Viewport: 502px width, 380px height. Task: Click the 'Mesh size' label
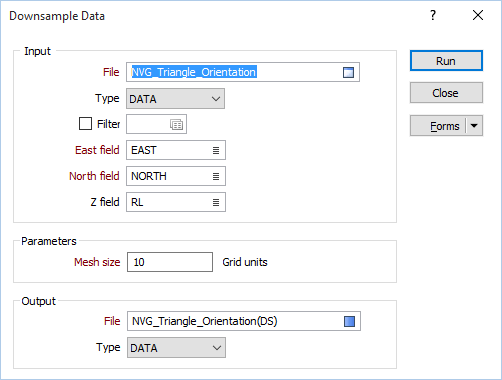tap(97, 262)
